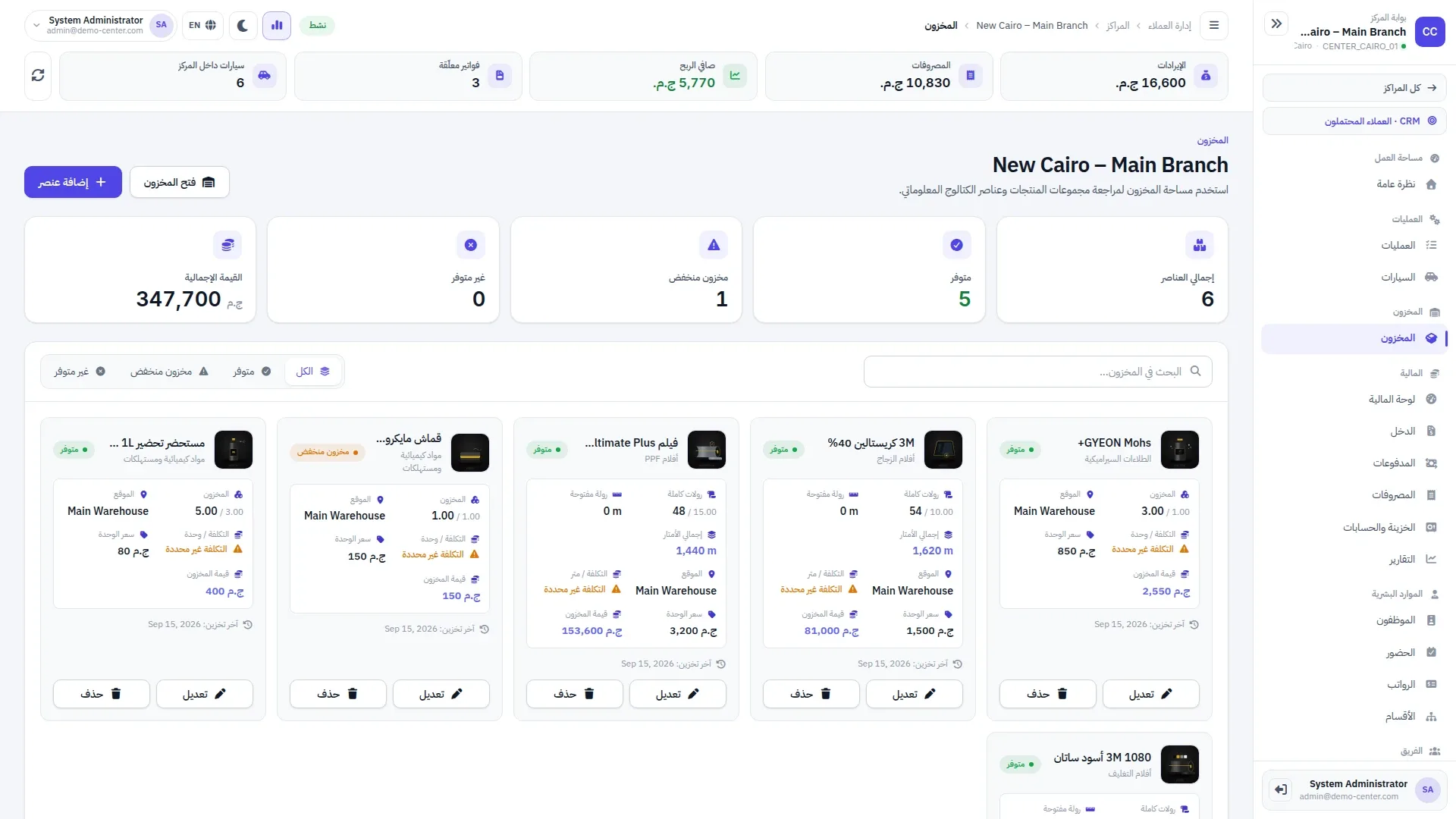This screenshot has height=819, width=1456.
Task: Click إضافة عنصر button
Action: pos(73,182)
